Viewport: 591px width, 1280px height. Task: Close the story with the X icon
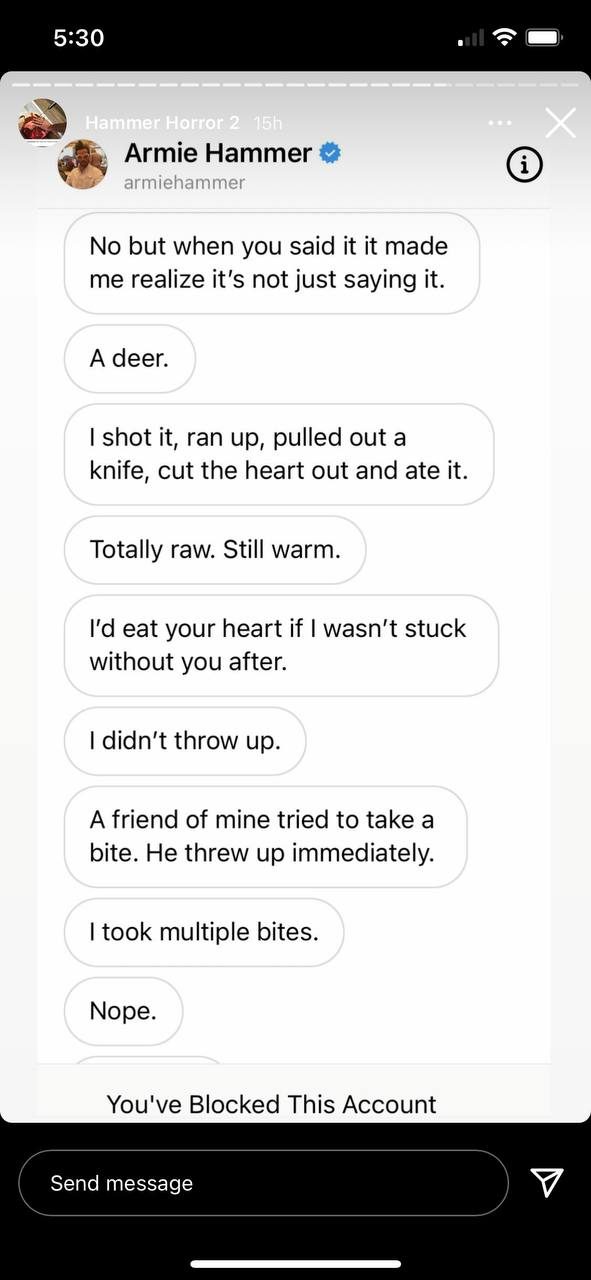(560, 122)
